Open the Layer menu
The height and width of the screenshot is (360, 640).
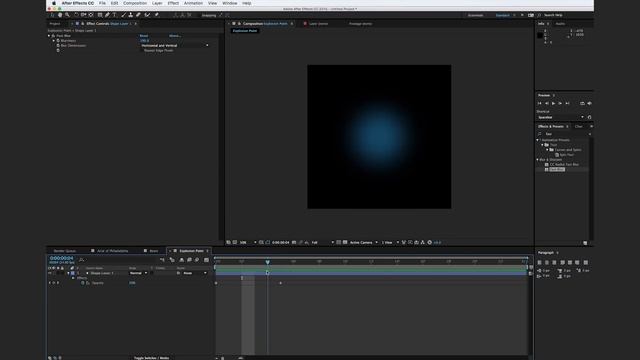pos(157,3)
